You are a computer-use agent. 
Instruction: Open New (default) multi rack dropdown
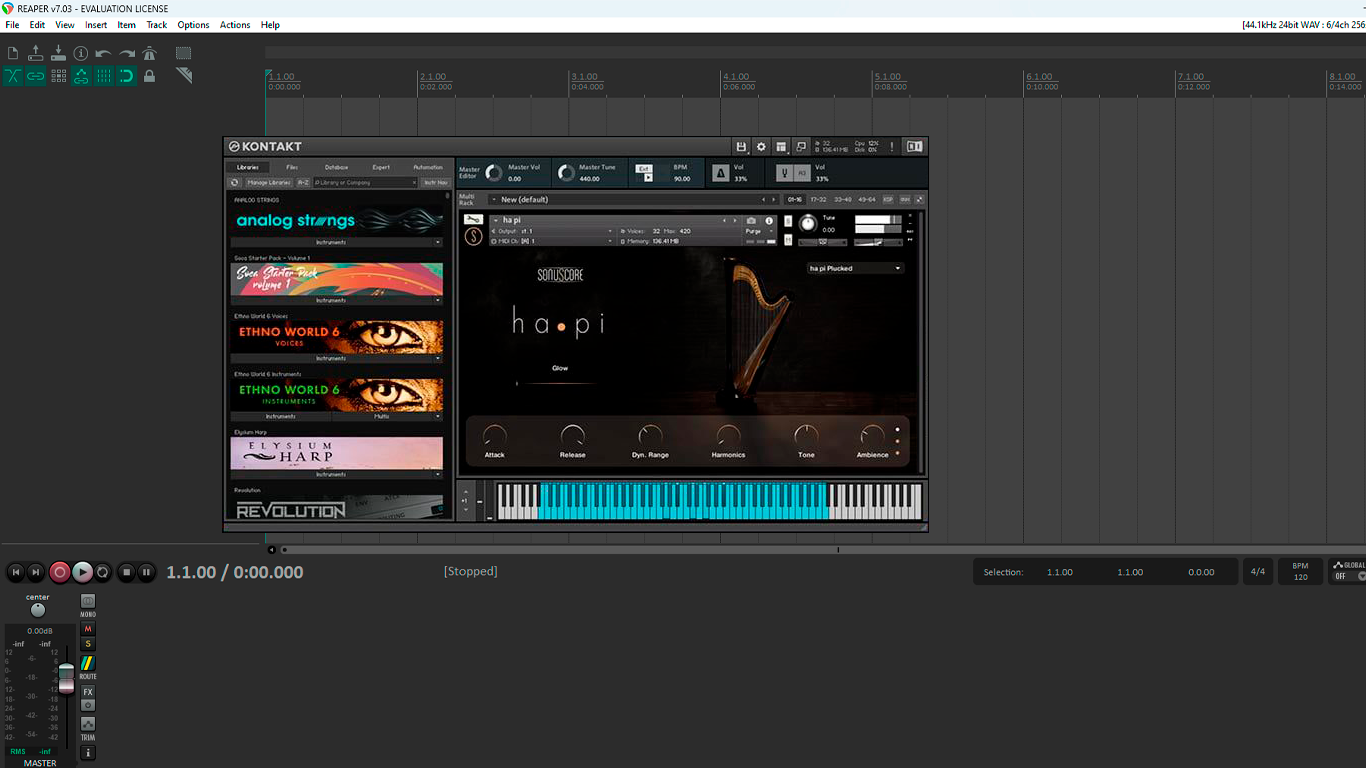pos(635,199)
